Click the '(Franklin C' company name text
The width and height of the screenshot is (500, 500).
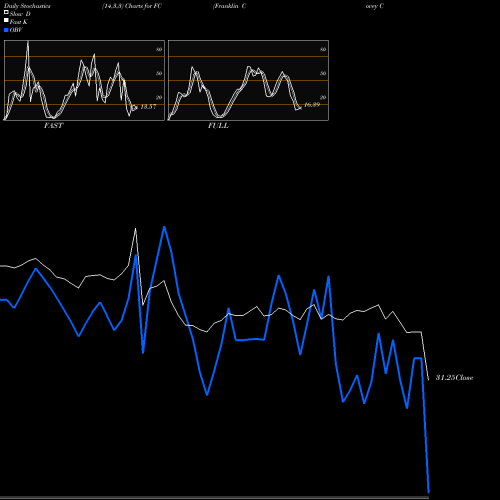coord(230,6)
